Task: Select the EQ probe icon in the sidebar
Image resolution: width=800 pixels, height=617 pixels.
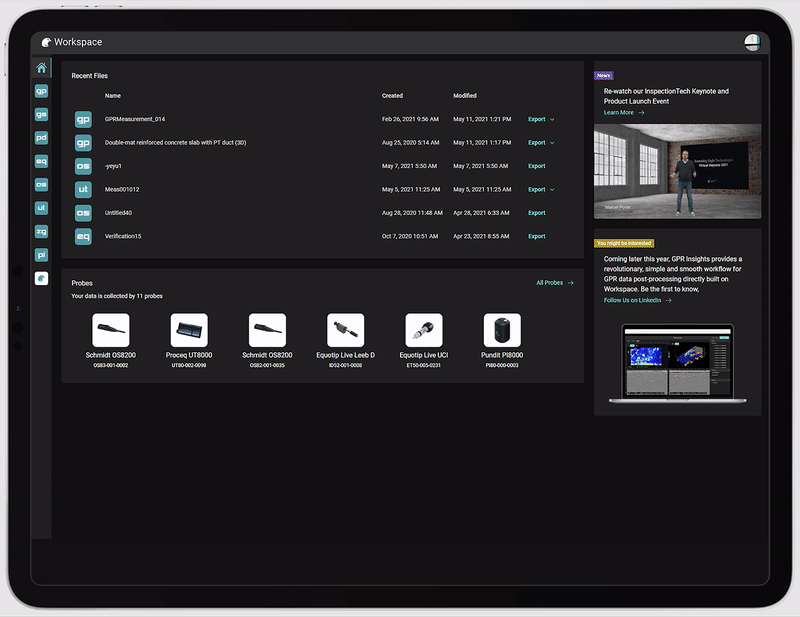Action: click(41, 161)
